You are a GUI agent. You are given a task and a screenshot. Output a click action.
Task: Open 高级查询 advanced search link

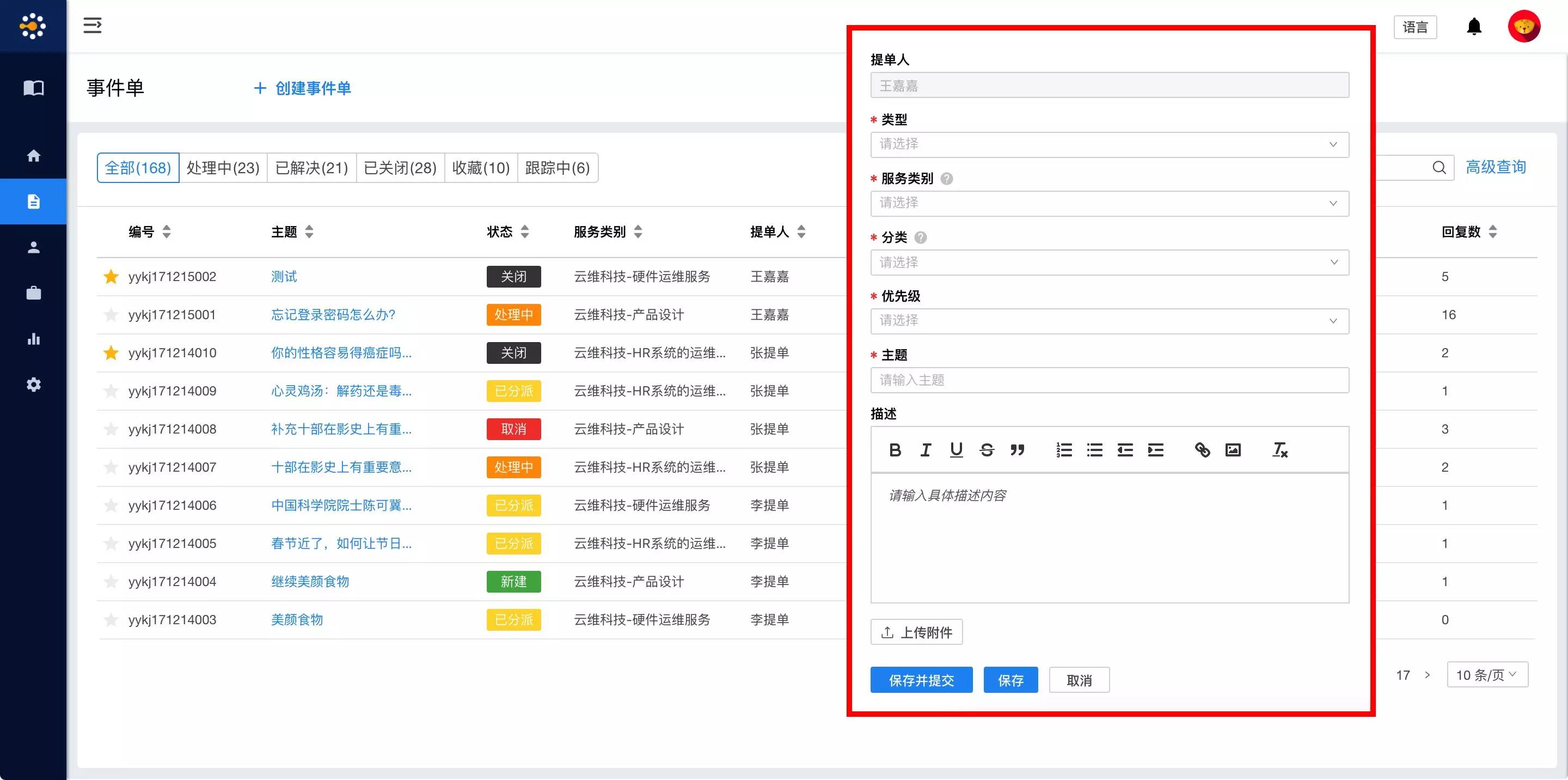click(x=1496, y=167)
